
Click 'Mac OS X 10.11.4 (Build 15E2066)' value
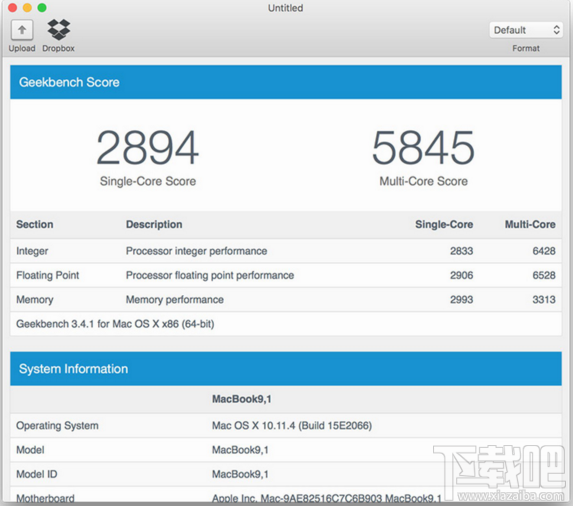tap(292, 426)
